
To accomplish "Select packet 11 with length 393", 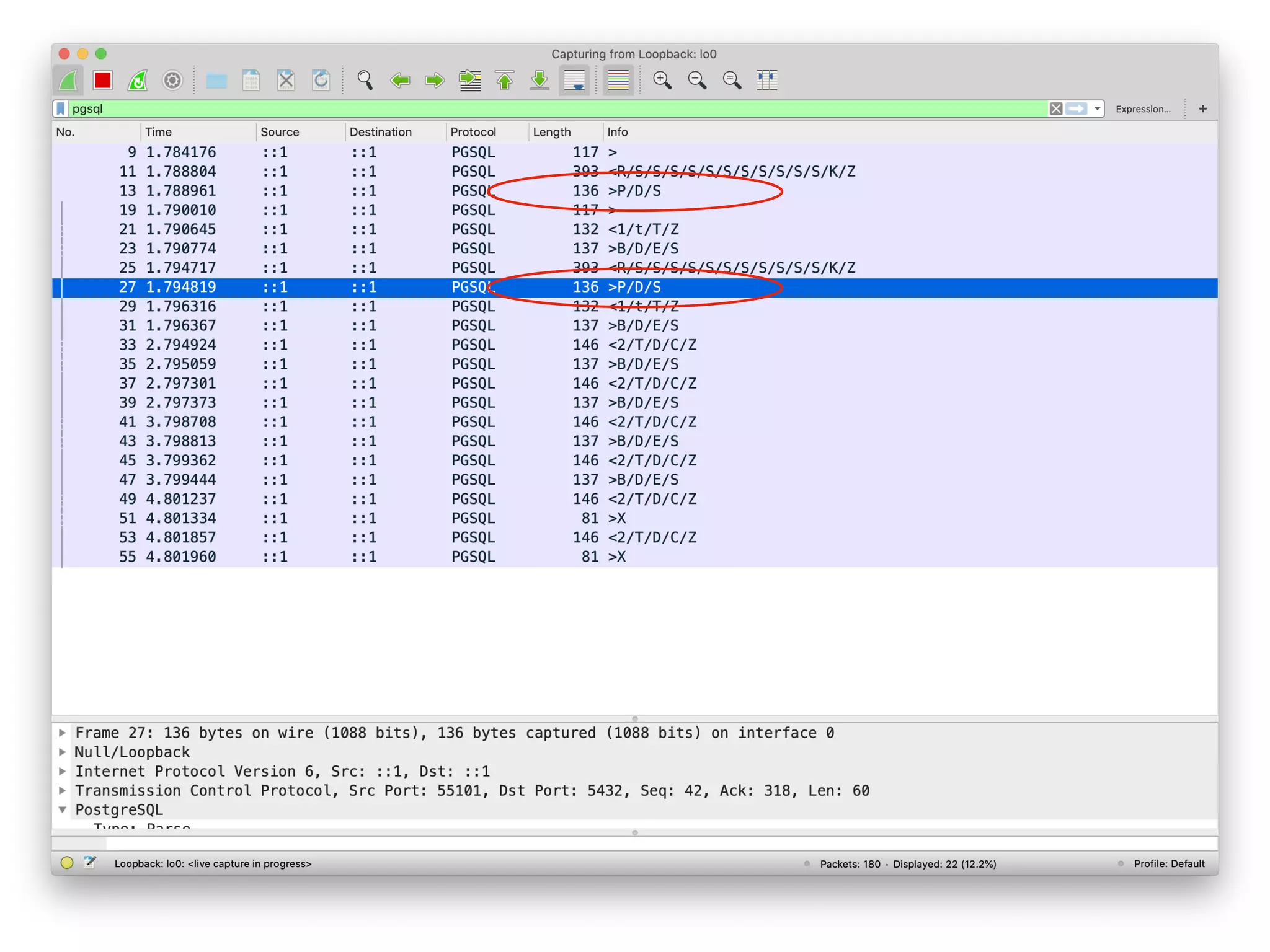I will (x=635, y=172).
